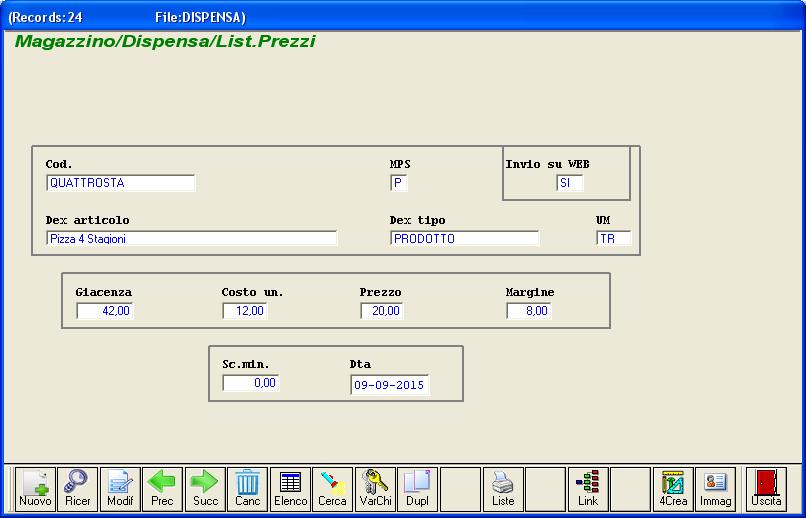Open the Immag image button

click(x=715, y=489)
